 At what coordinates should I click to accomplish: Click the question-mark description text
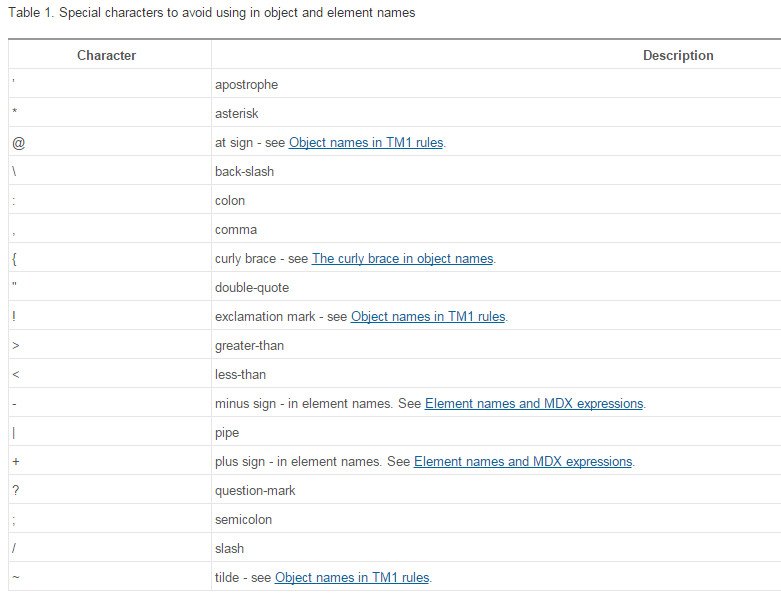[255, 491]
